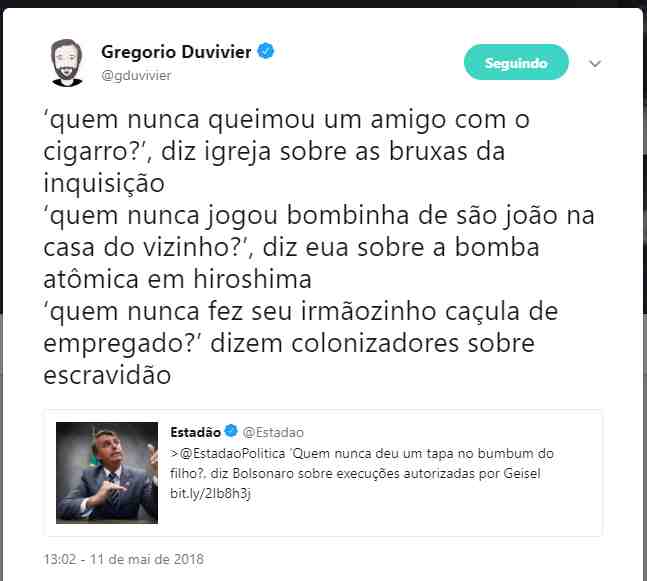Click the tweet line ending with escravidão
The height and width of the screenshot is (581, 647).
coord(107,375)
